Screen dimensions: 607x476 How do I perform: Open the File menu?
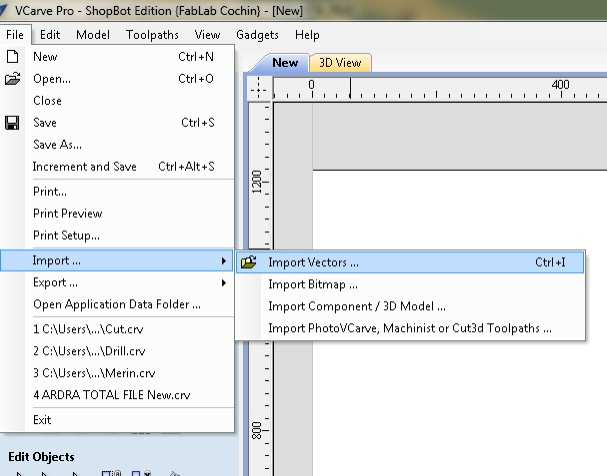point(15,35)
